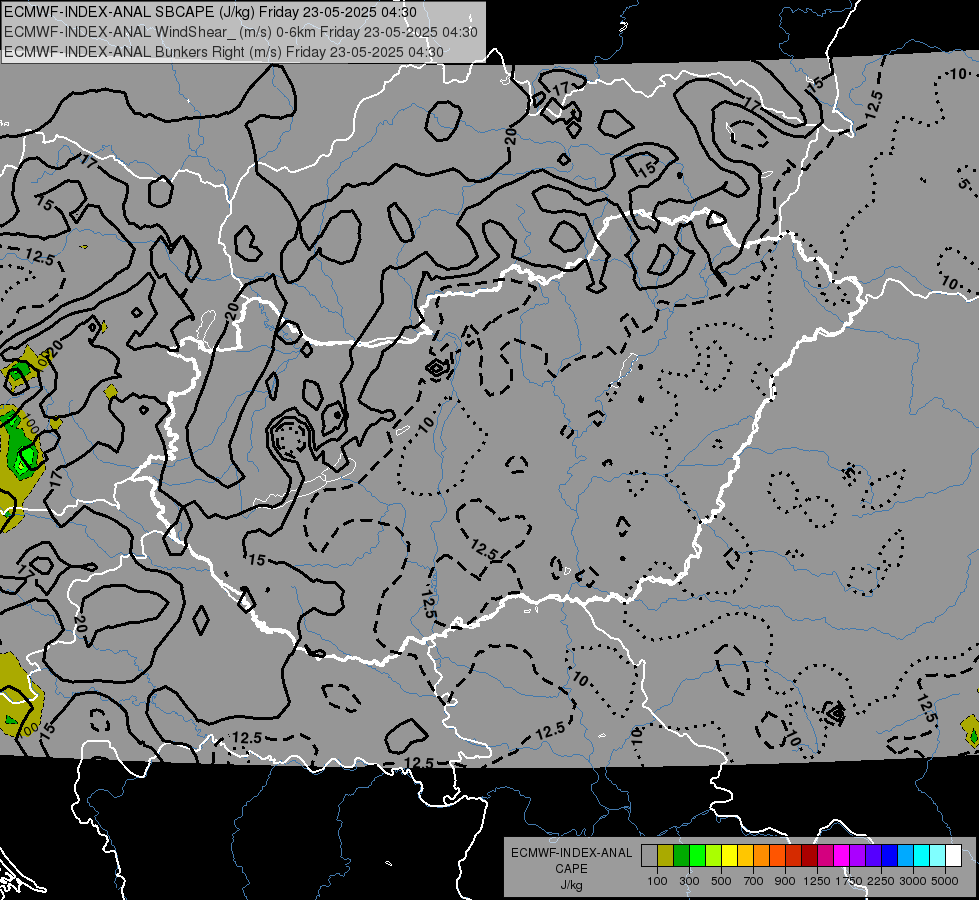Click the '100' legend scale value
The image size is (979, 900).
tap(657, 881)
